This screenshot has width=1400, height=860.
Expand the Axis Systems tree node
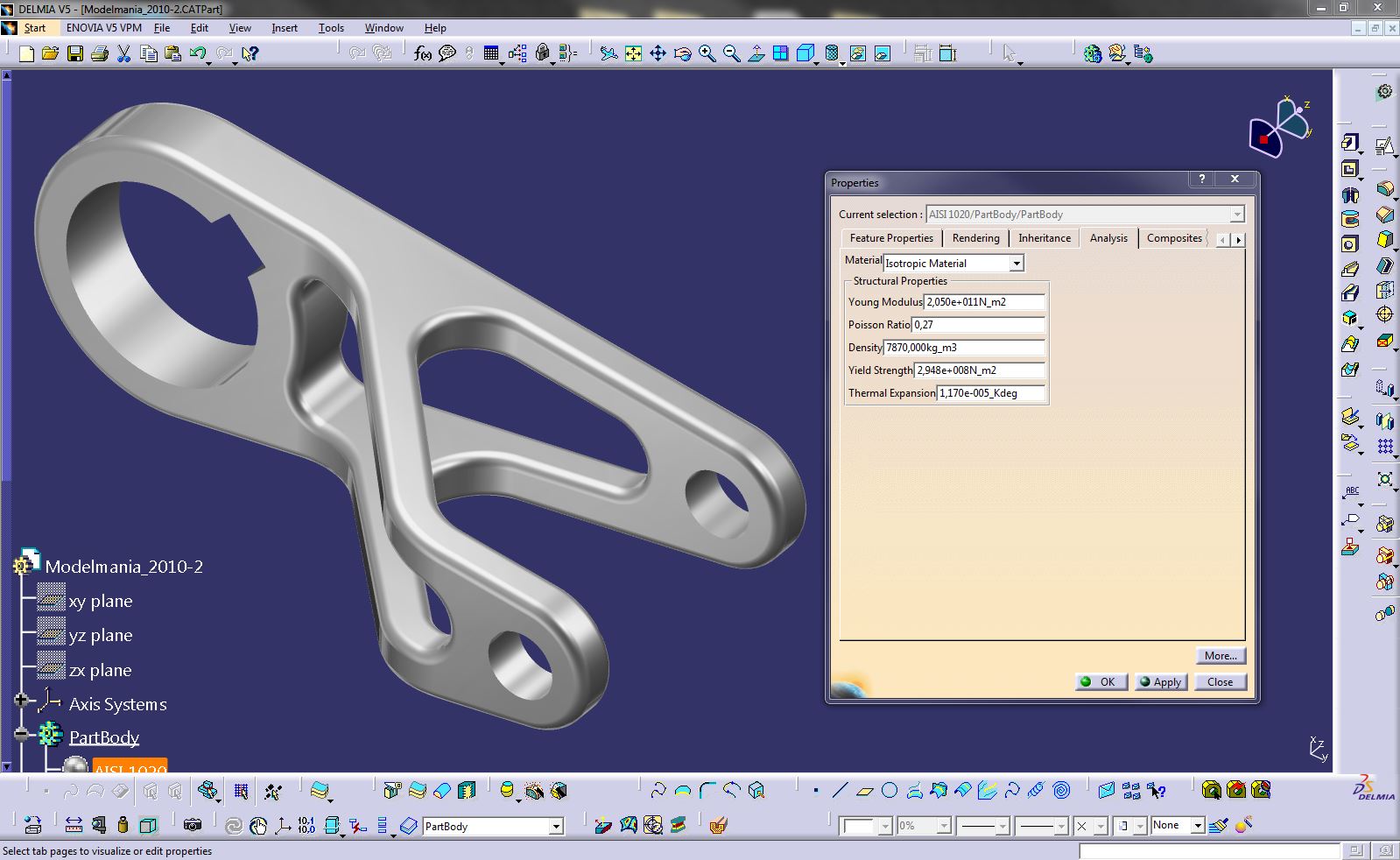point(21,701)
